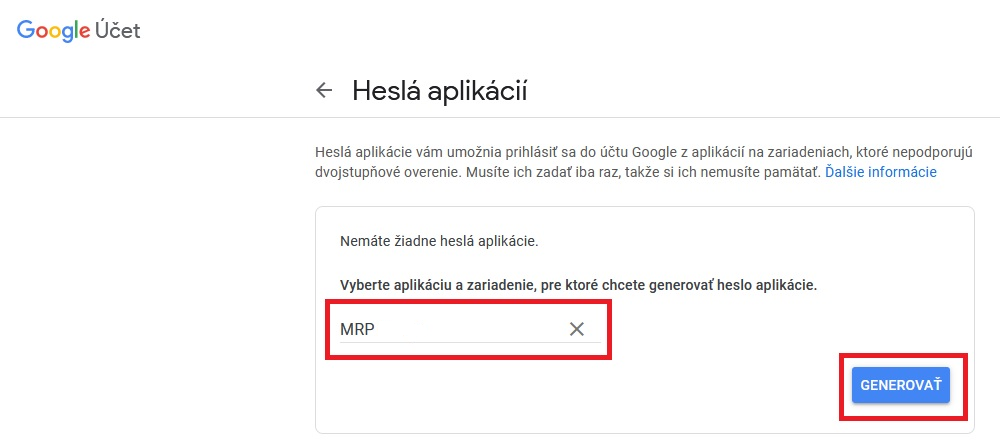The width and height of the screenshot is (1000, 446).
Task: Click the bold Vyberte aplikáciu a zariadenie instruction
Action: pos(578,285)
